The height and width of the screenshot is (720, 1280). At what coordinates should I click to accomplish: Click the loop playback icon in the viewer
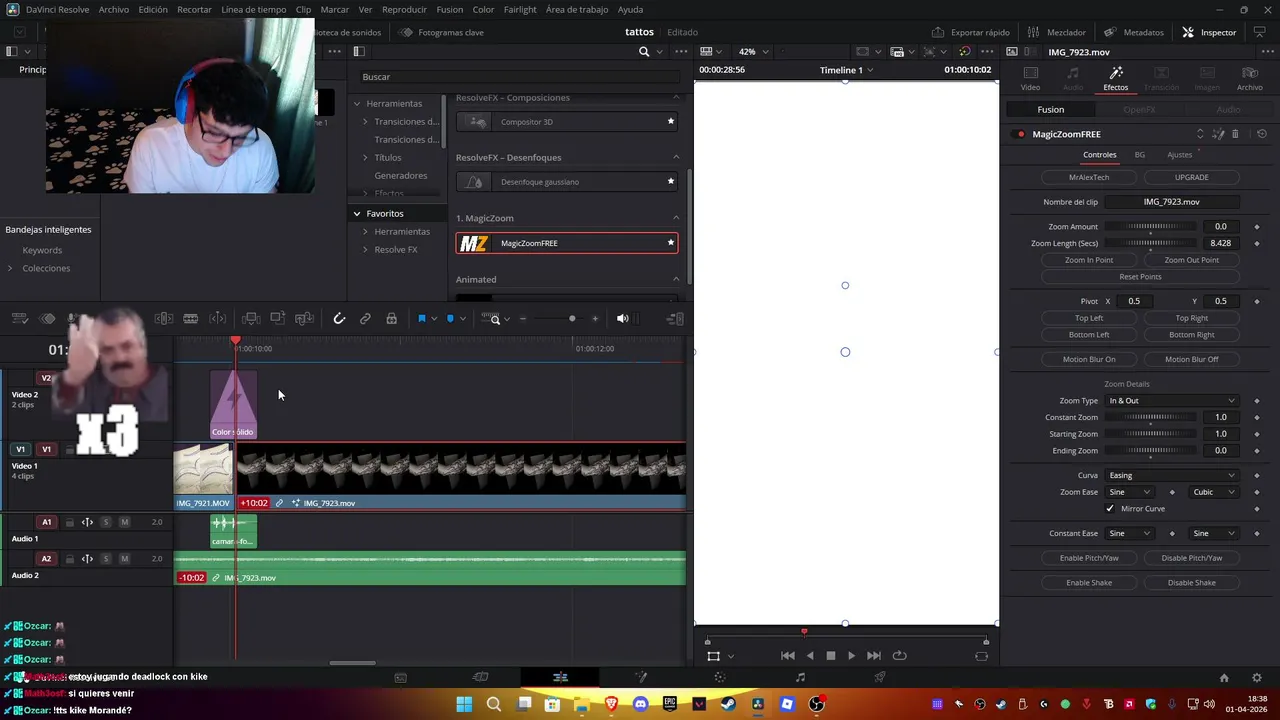click(x=899, y=656)
